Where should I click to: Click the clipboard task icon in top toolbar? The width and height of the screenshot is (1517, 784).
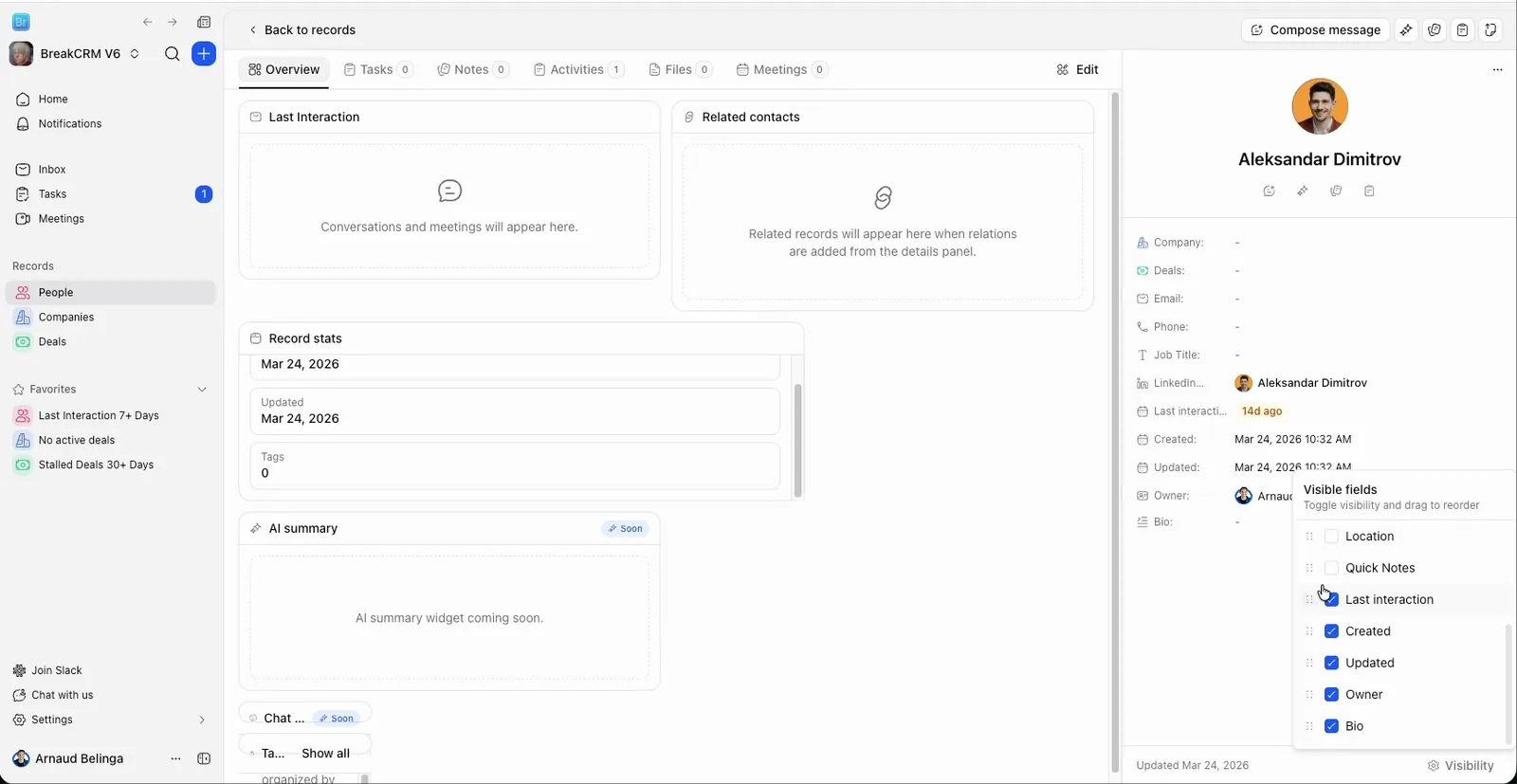[x=1463, y=30]
